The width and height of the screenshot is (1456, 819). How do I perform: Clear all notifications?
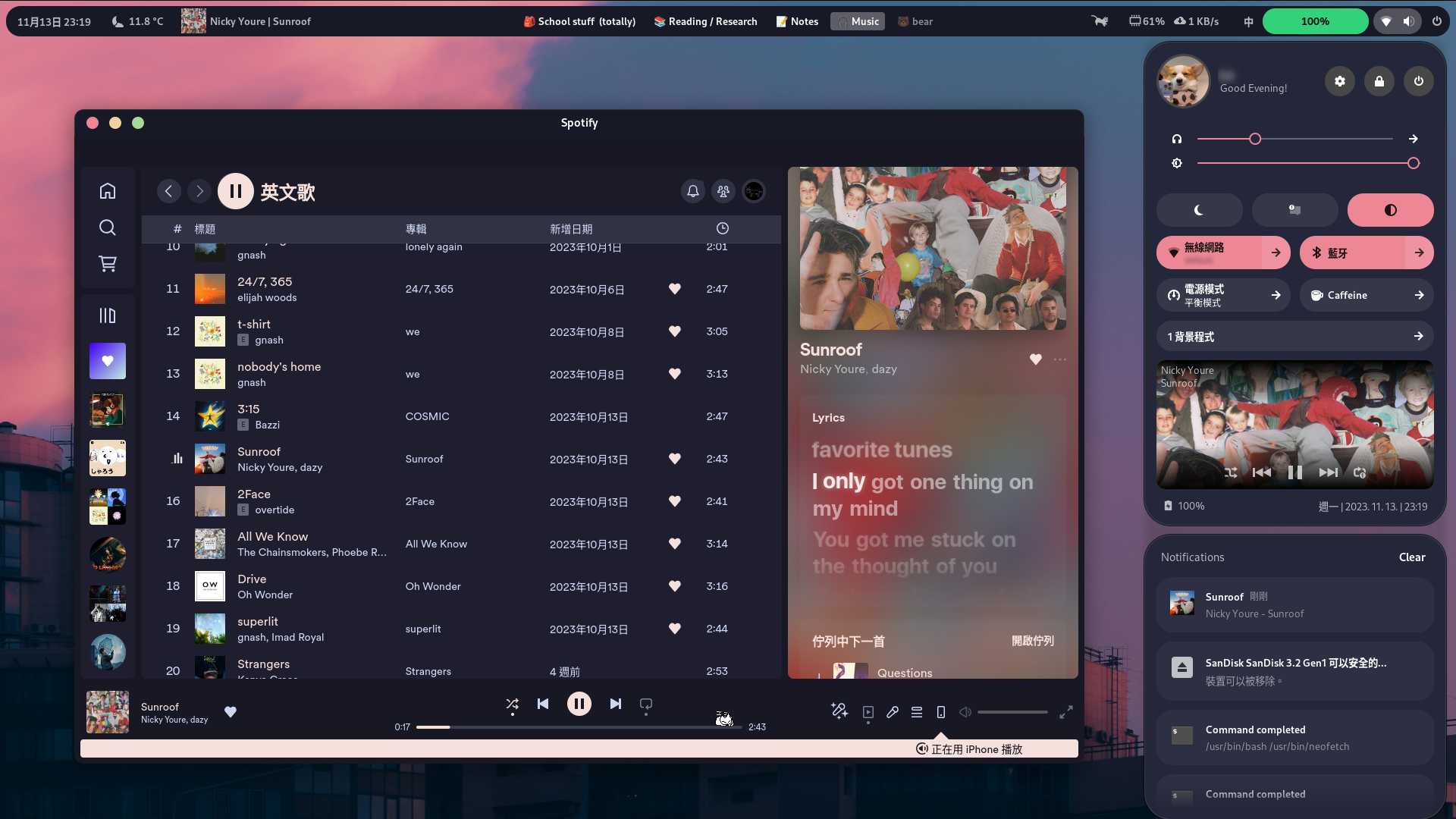(1411, 557)
